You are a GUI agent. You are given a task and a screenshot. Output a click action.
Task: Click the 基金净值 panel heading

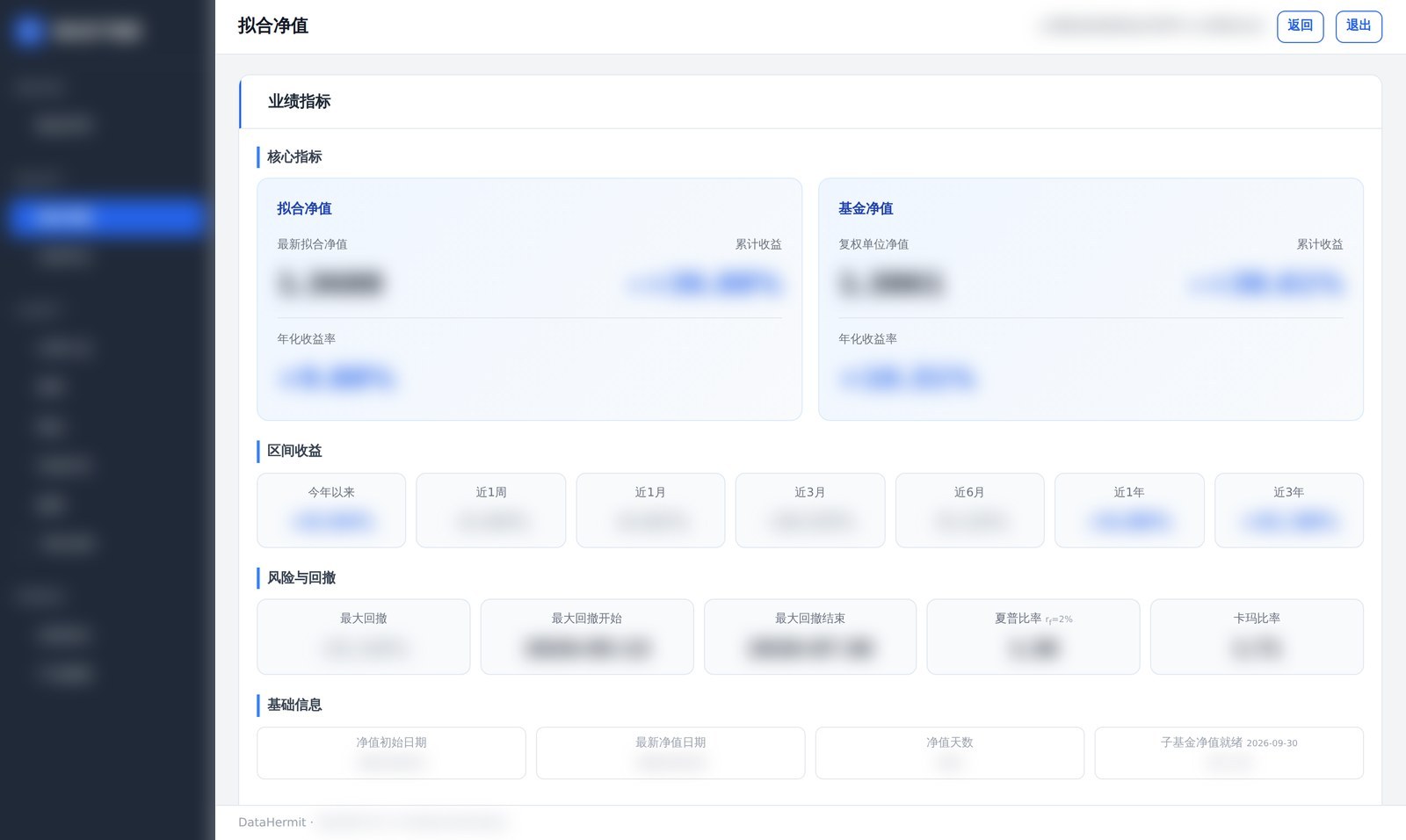(x=866, y=208)
